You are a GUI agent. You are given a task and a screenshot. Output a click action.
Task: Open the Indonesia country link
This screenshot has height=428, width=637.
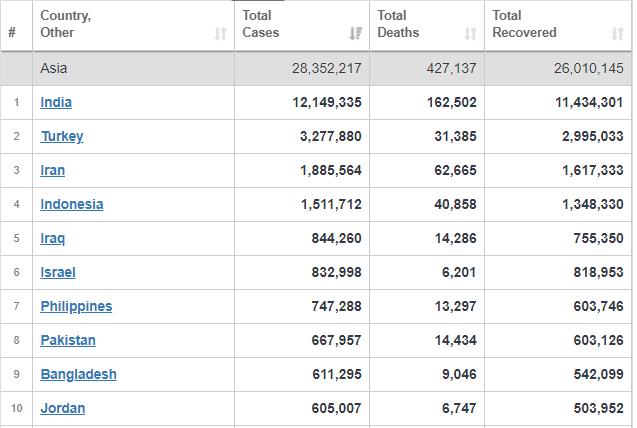[x=72, y=204]
